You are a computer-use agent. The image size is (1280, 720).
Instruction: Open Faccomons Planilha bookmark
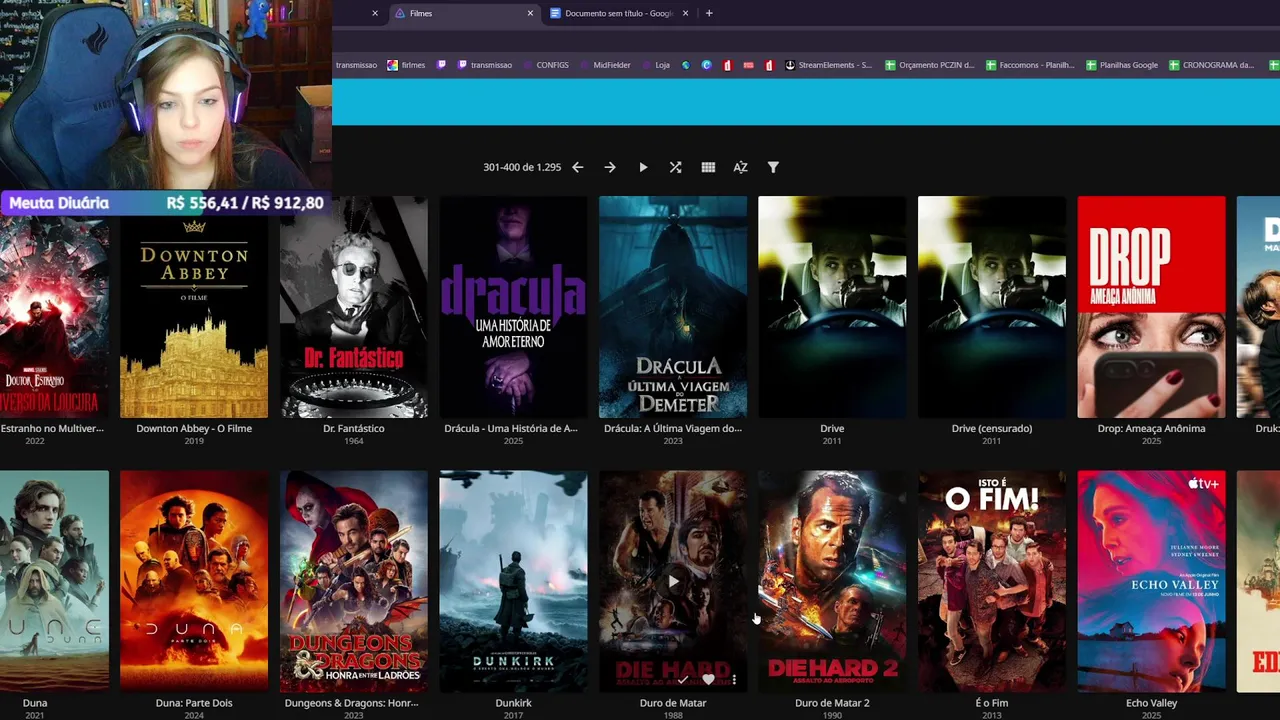click(1030, 65)
